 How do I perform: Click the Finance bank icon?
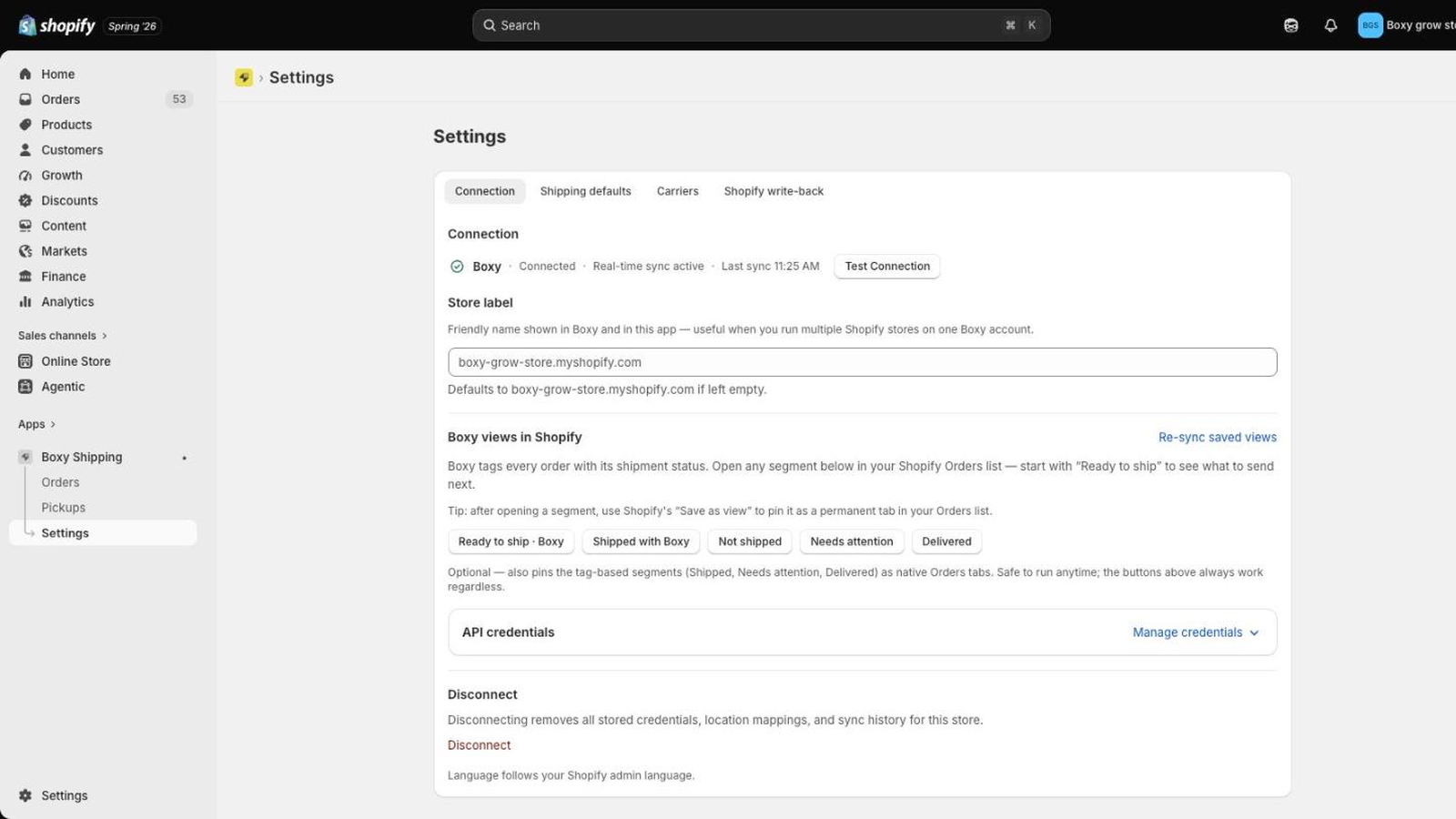click(x=25, y=277)
